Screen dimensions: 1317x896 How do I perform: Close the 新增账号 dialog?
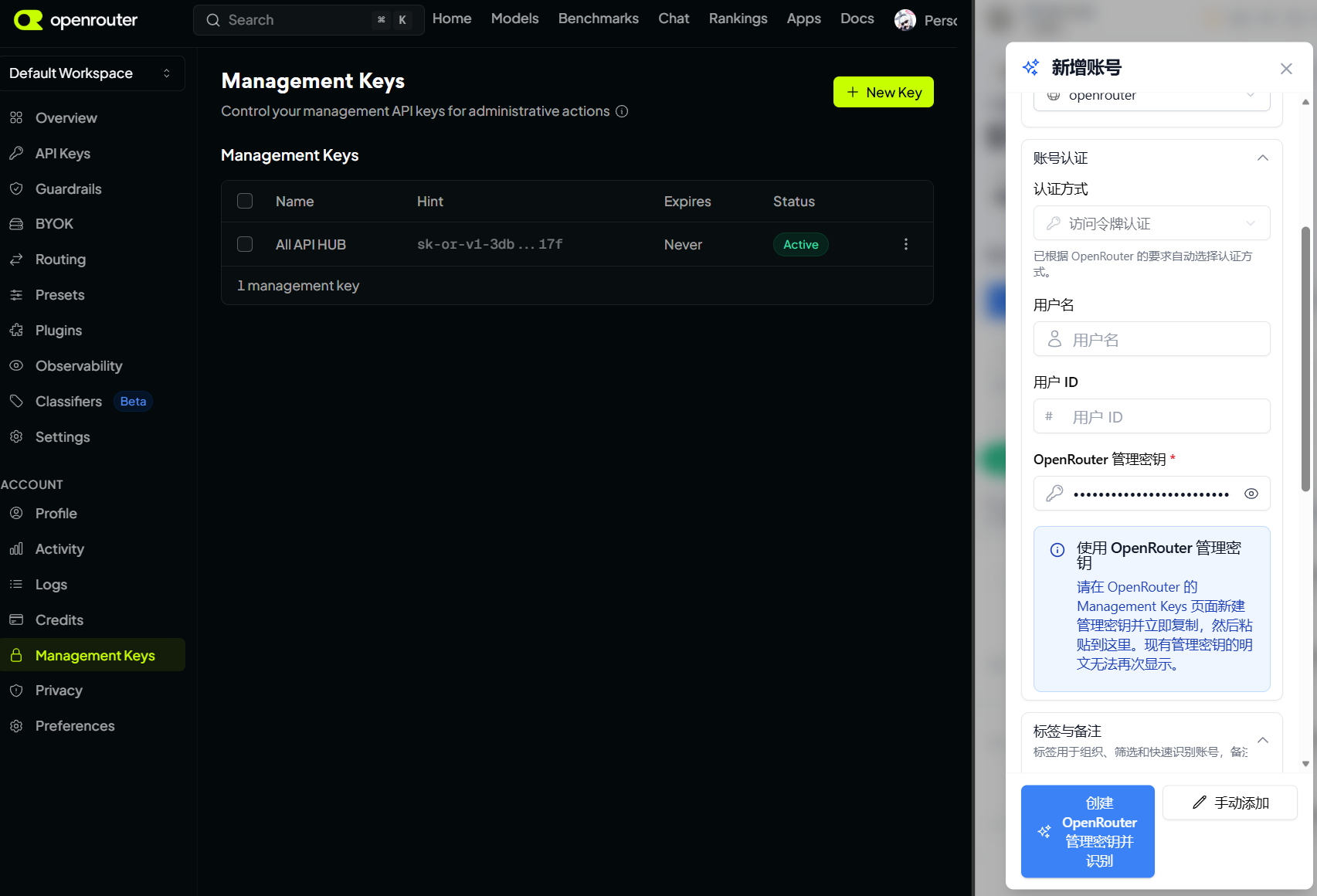[1286, 69]
